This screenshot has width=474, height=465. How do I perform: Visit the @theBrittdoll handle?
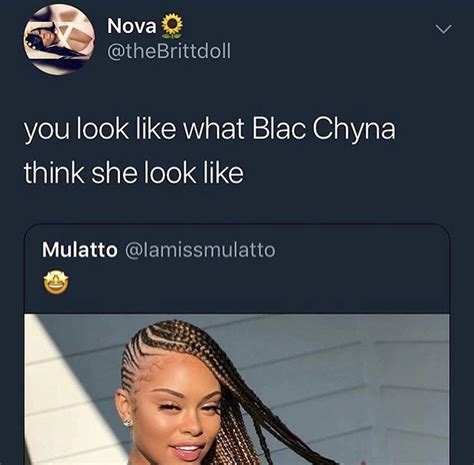[169, 51]
